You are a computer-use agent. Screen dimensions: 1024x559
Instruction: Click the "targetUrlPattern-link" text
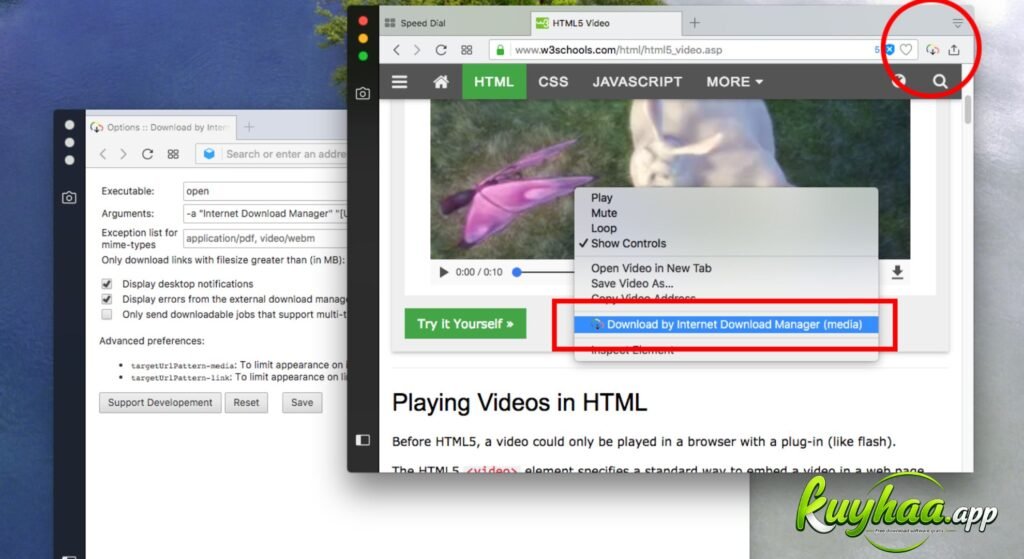coord(181,378)
